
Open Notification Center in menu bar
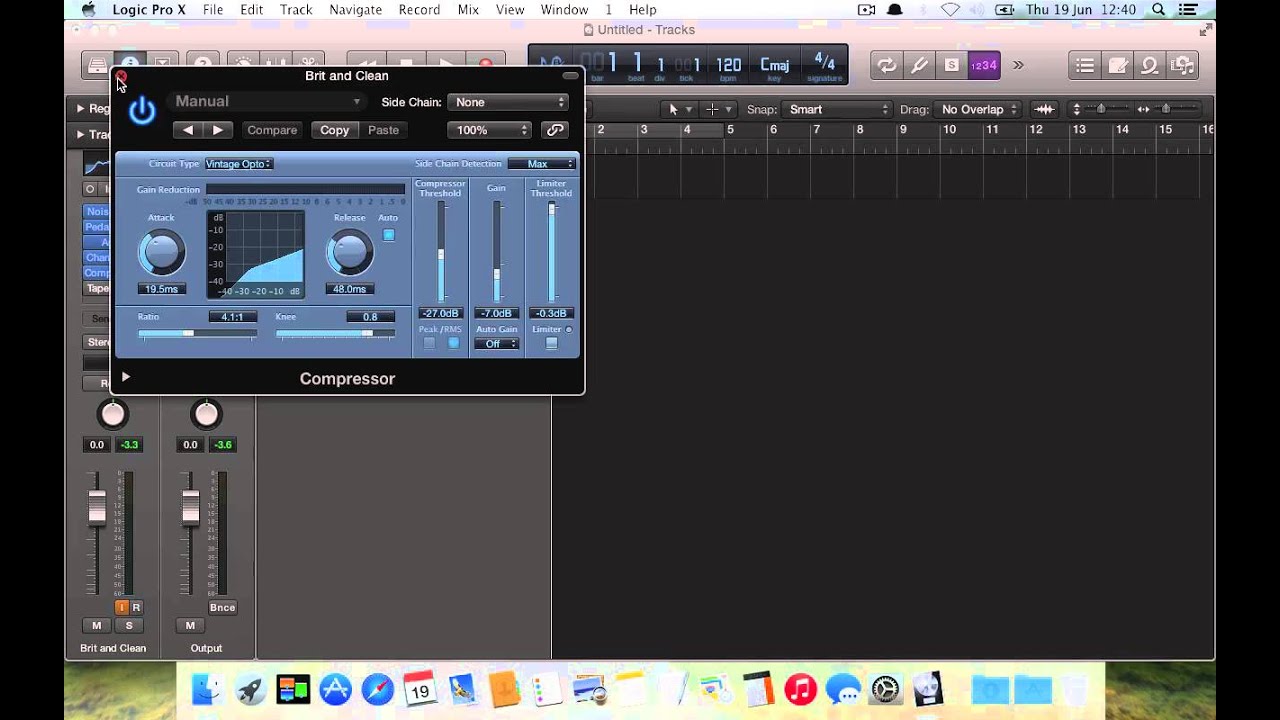coord(1188,10)
